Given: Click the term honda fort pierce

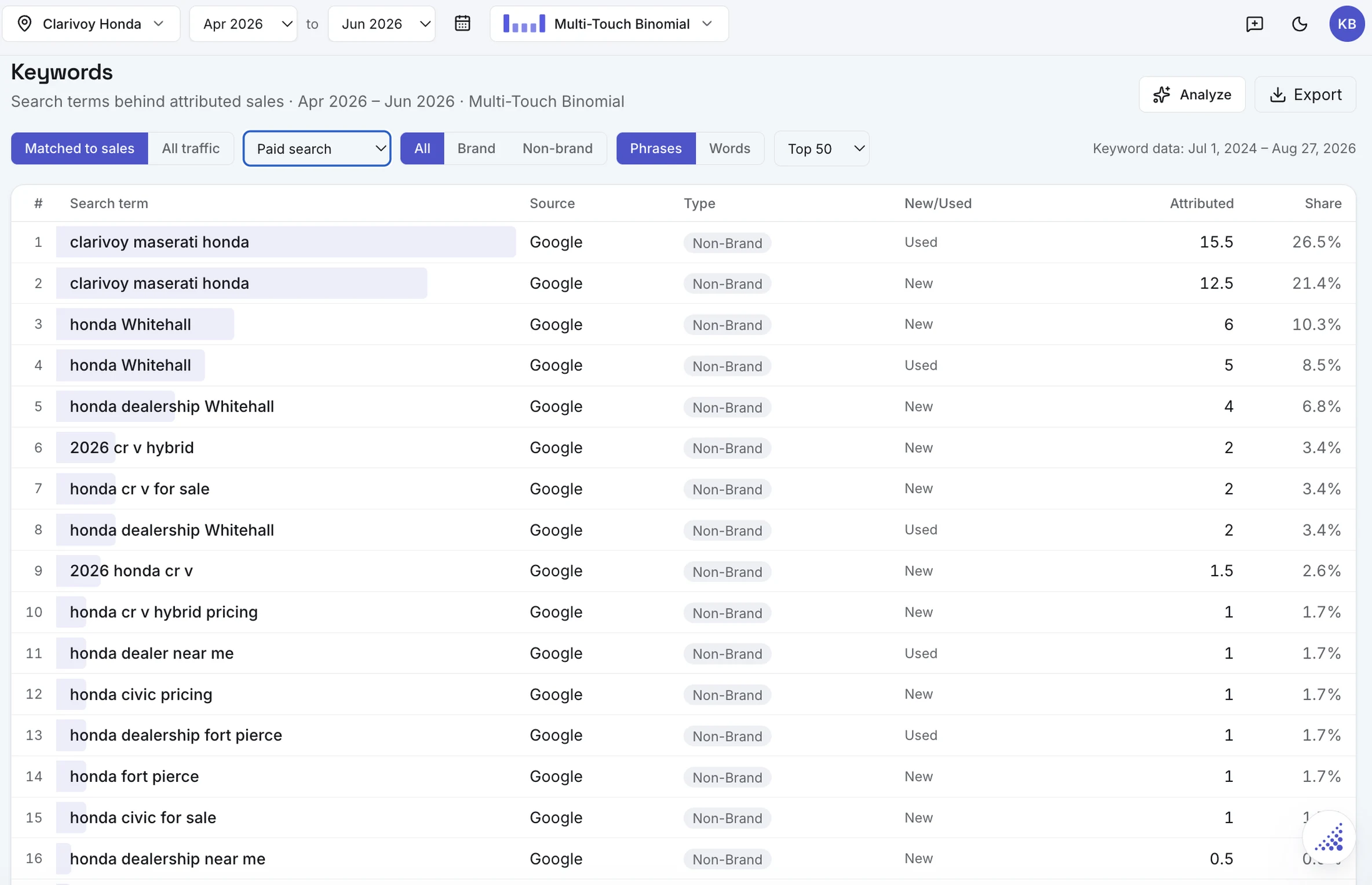Looking at the screenshot, I should pos(134,776).
